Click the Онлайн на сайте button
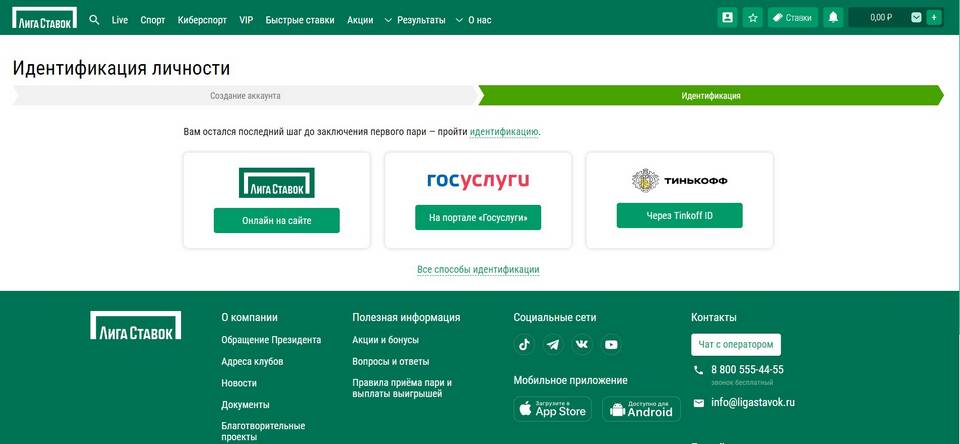Screen dimensions: 960x444 (x=277, y=220)
